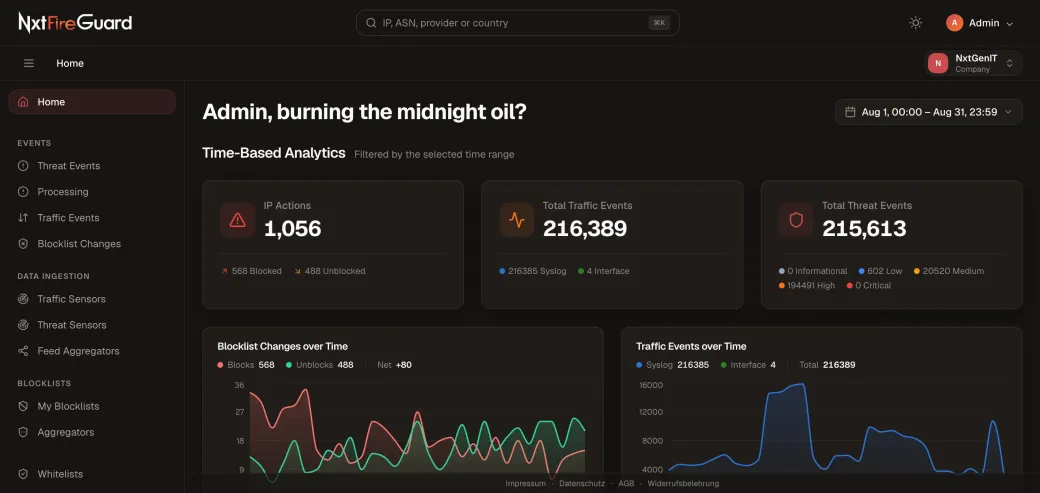Click the Feed Aggregators share icon
Viewport: 1040px width, 493px height.
[x=23, y=351]
